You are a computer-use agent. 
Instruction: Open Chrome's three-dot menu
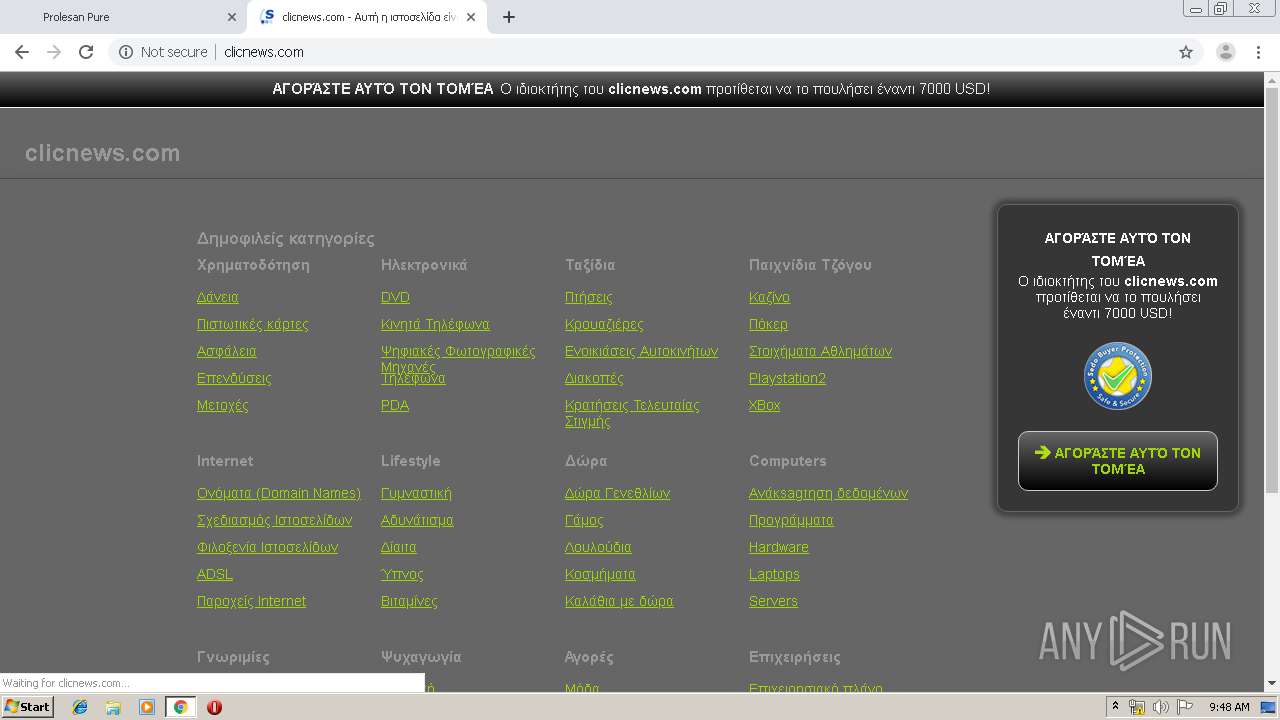click(x=1258, y=52)
